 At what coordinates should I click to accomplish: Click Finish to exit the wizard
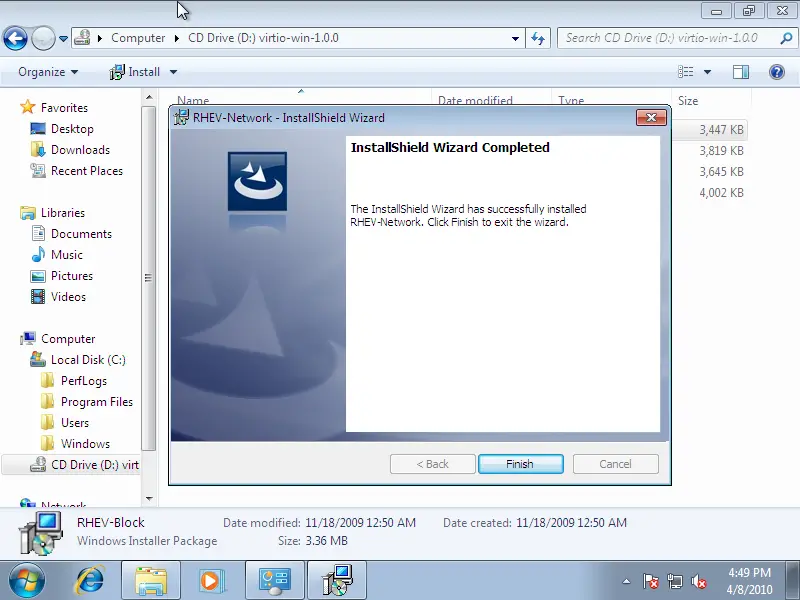(520, 464)
